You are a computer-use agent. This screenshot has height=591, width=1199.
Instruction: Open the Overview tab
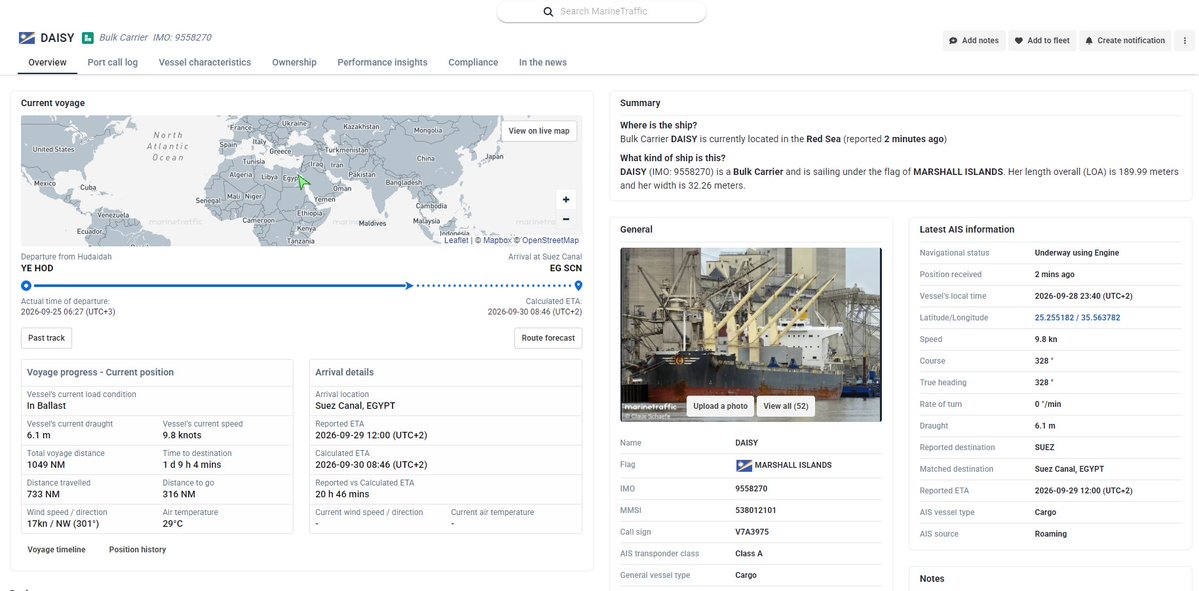47,63
